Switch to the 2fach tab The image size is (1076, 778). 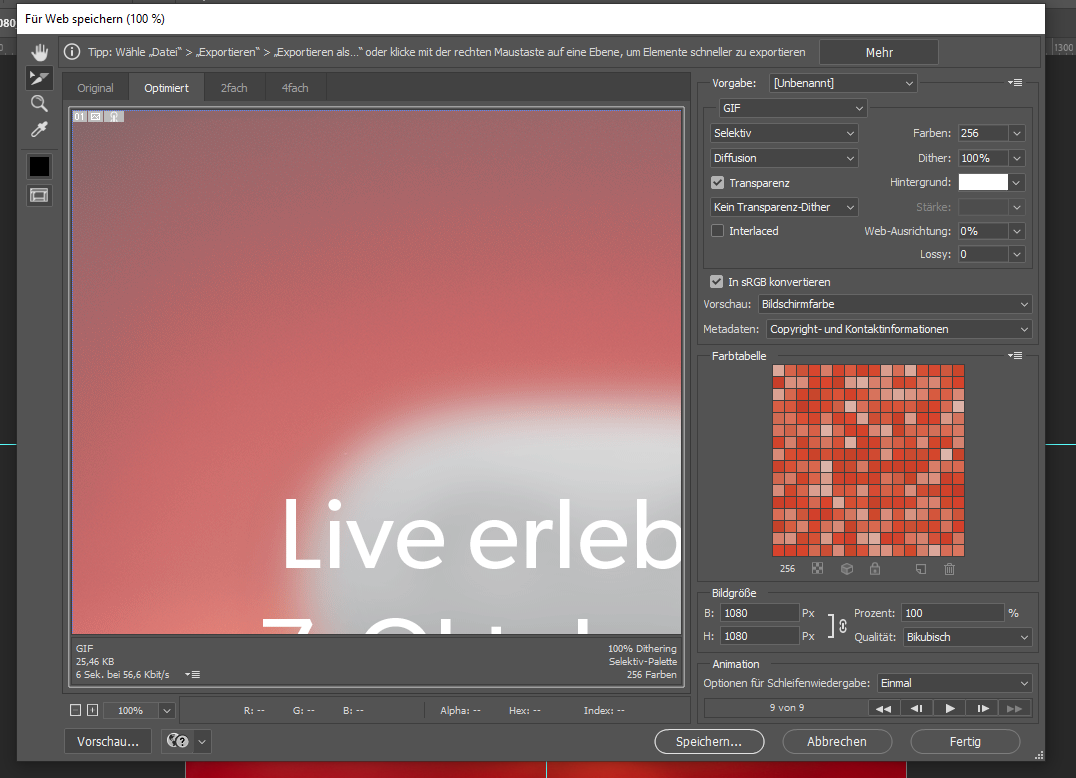[234, 87]
